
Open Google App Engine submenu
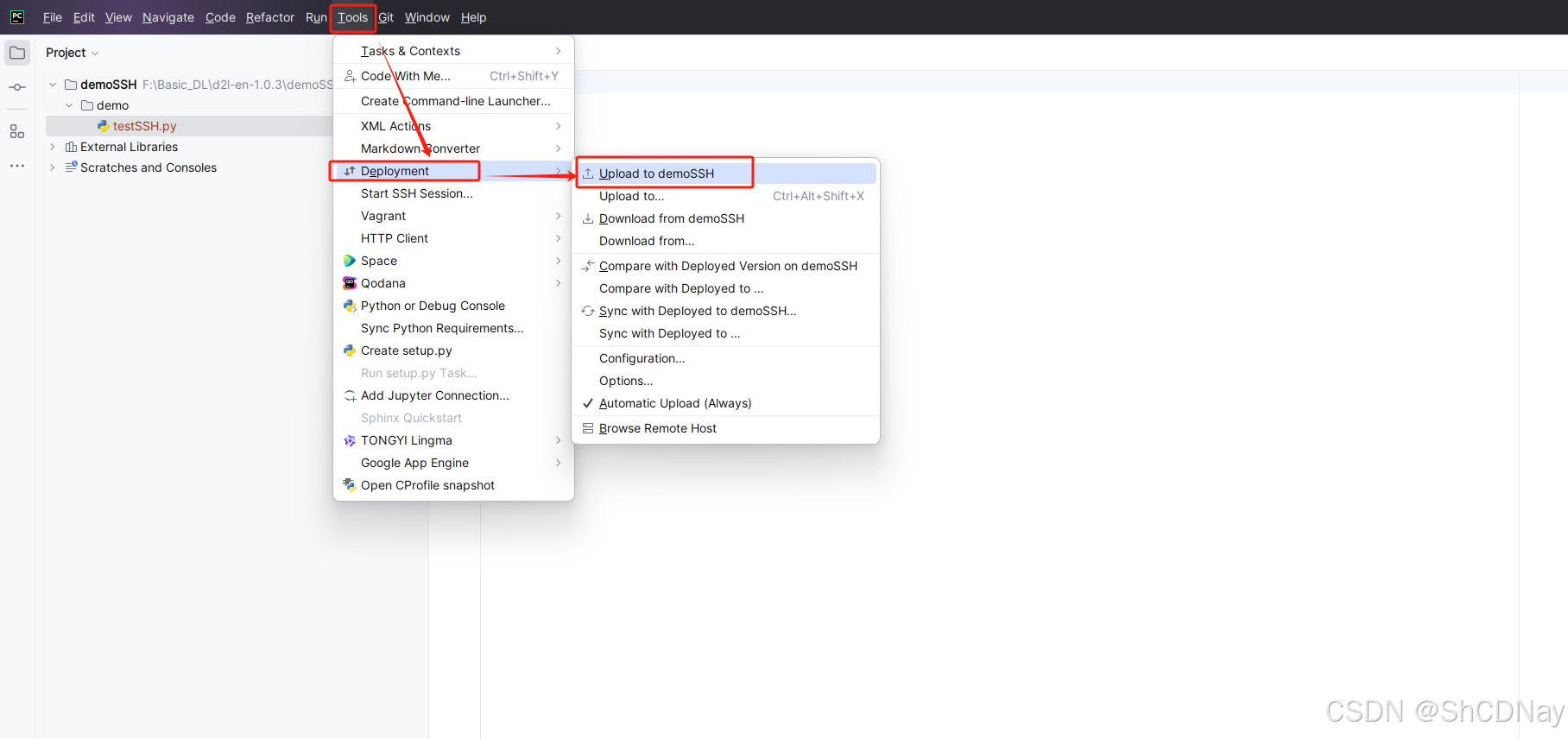point(453,463)
